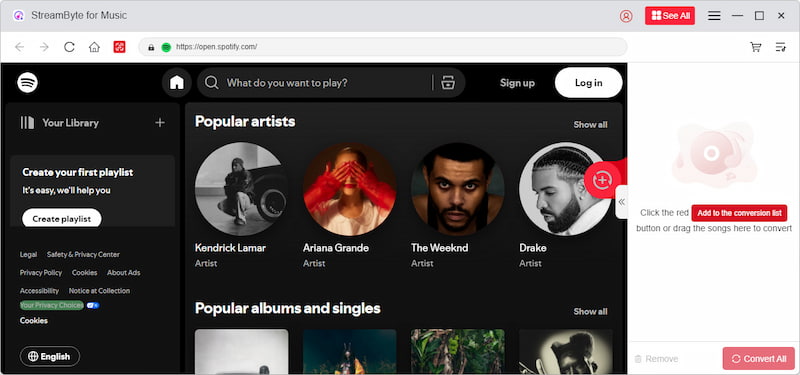Open the Safety & Privacy Center link
Screen dimensions: 800x375
point(83,254)
